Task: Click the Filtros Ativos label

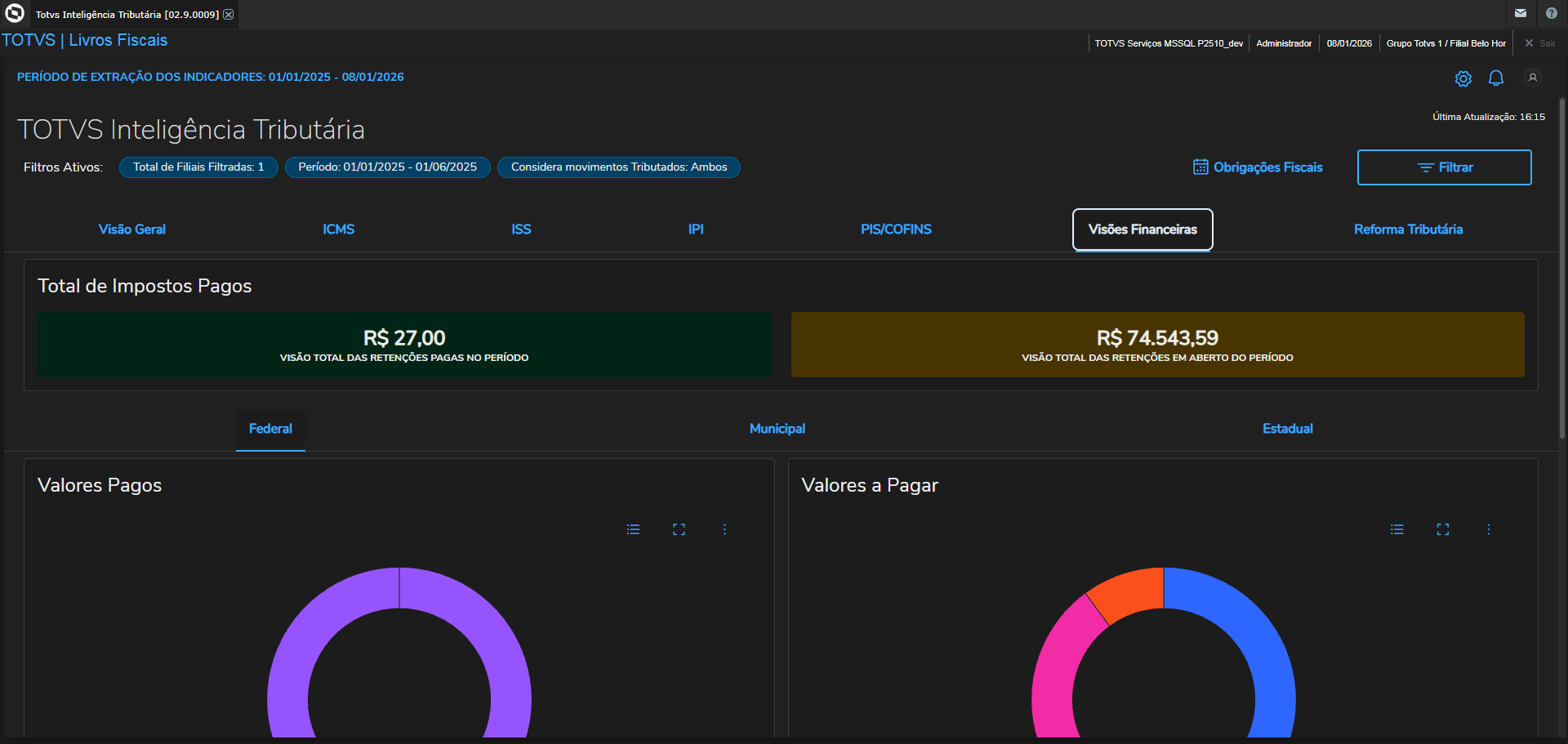Action: 63,167
